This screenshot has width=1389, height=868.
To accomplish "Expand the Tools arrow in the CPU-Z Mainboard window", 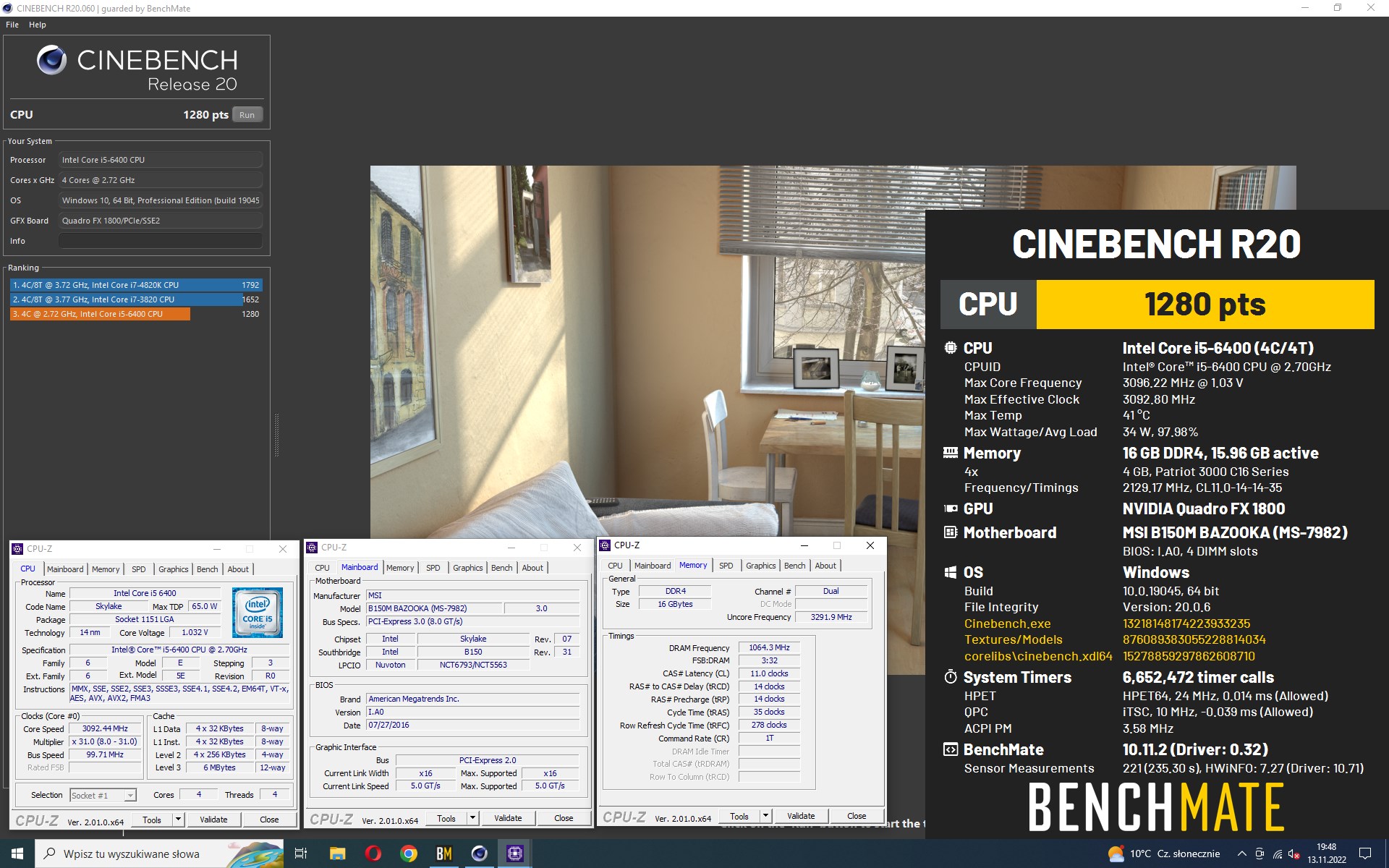I will (472, 818).
